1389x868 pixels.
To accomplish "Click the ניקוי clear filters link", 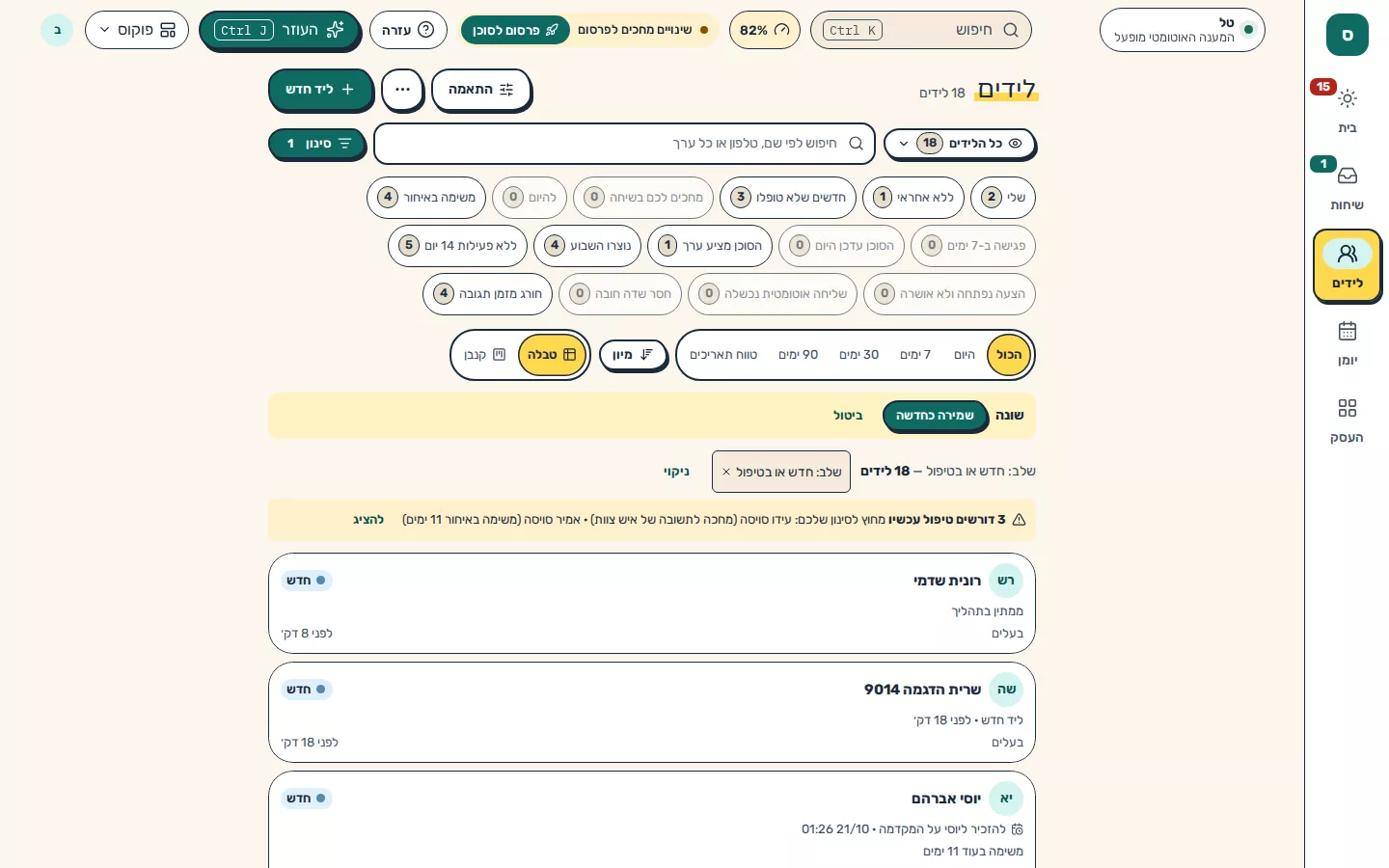I will (676, 472).
